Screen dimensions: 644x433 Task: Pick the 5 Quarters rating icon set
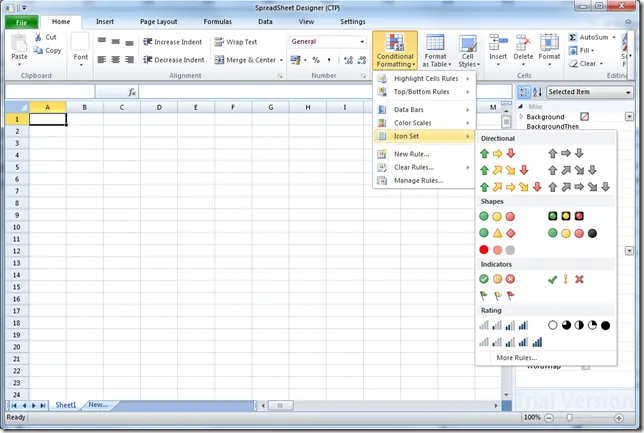tap(578, 325)
